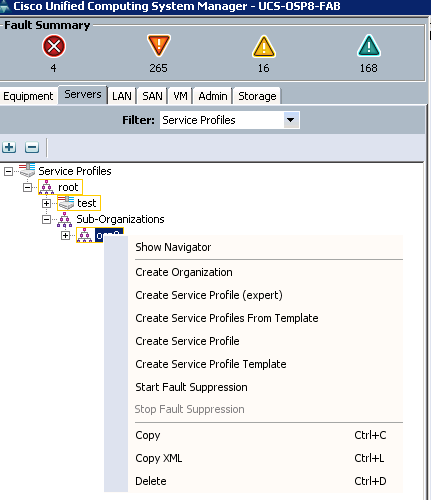Switch to the VM tab
The width and height of the screenshot is (431, 500).
[180, 96]
